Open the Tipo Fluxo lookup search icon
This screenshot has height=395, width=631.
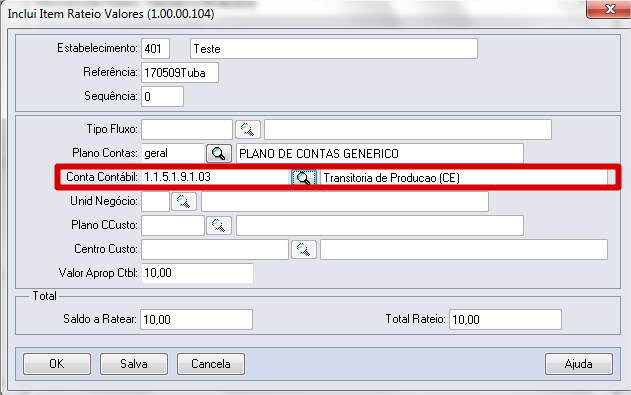click(247, 130)
